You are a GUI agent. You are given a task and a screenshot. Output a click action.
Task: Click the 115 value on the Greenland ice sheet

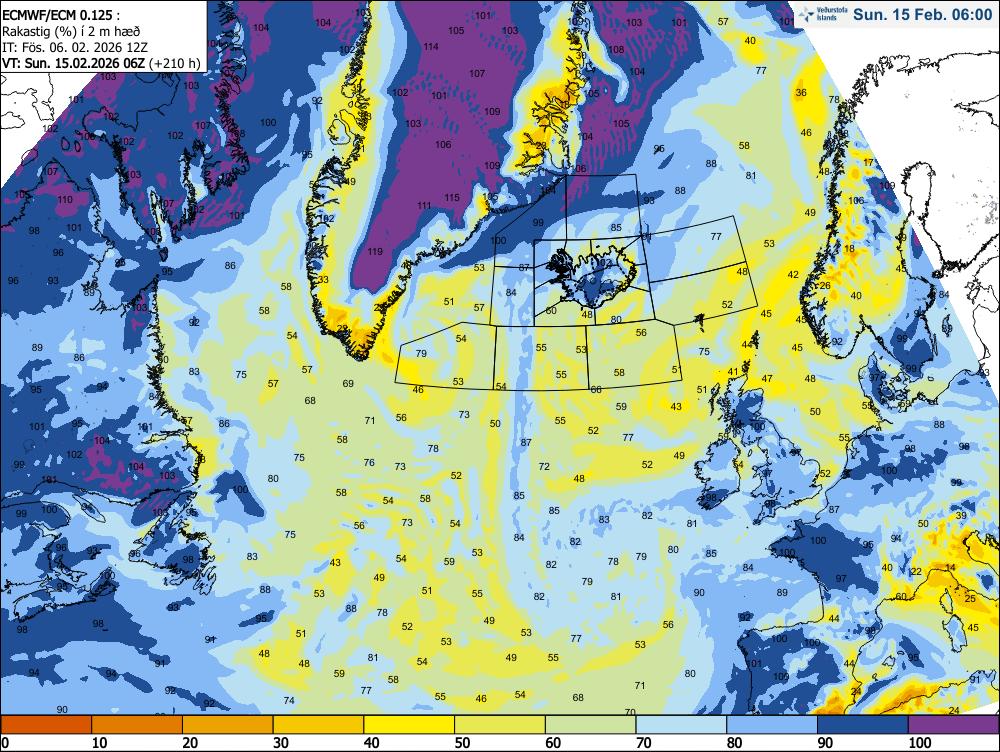click(452, 198)
